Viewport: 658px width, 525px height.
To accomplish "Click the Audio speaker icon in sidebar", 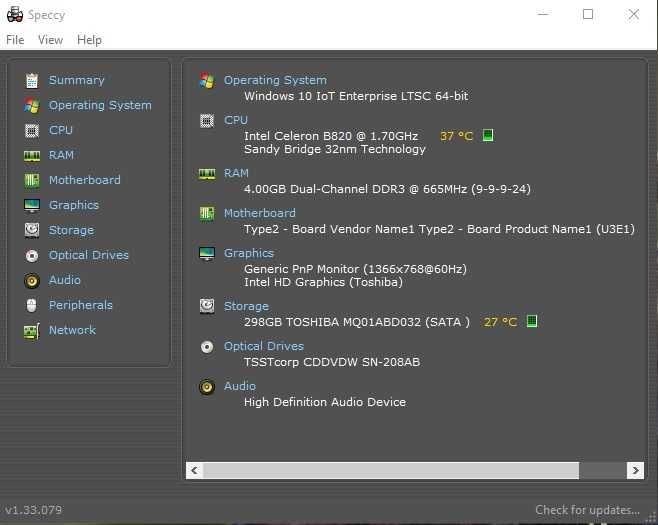I will 32,281.
